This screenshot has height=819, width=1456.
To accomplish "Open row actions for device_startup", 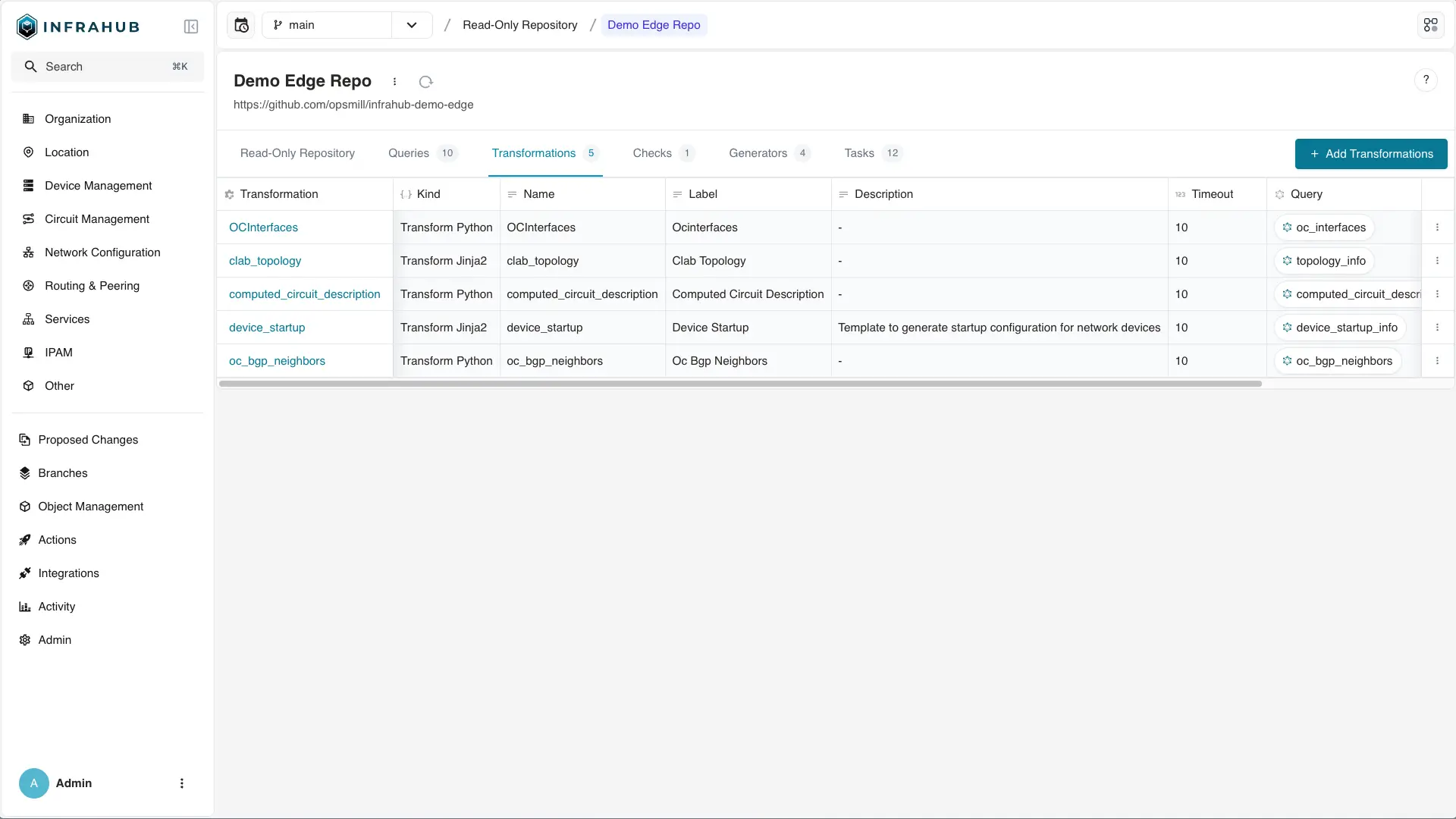I will click(x=1437, y=328).
